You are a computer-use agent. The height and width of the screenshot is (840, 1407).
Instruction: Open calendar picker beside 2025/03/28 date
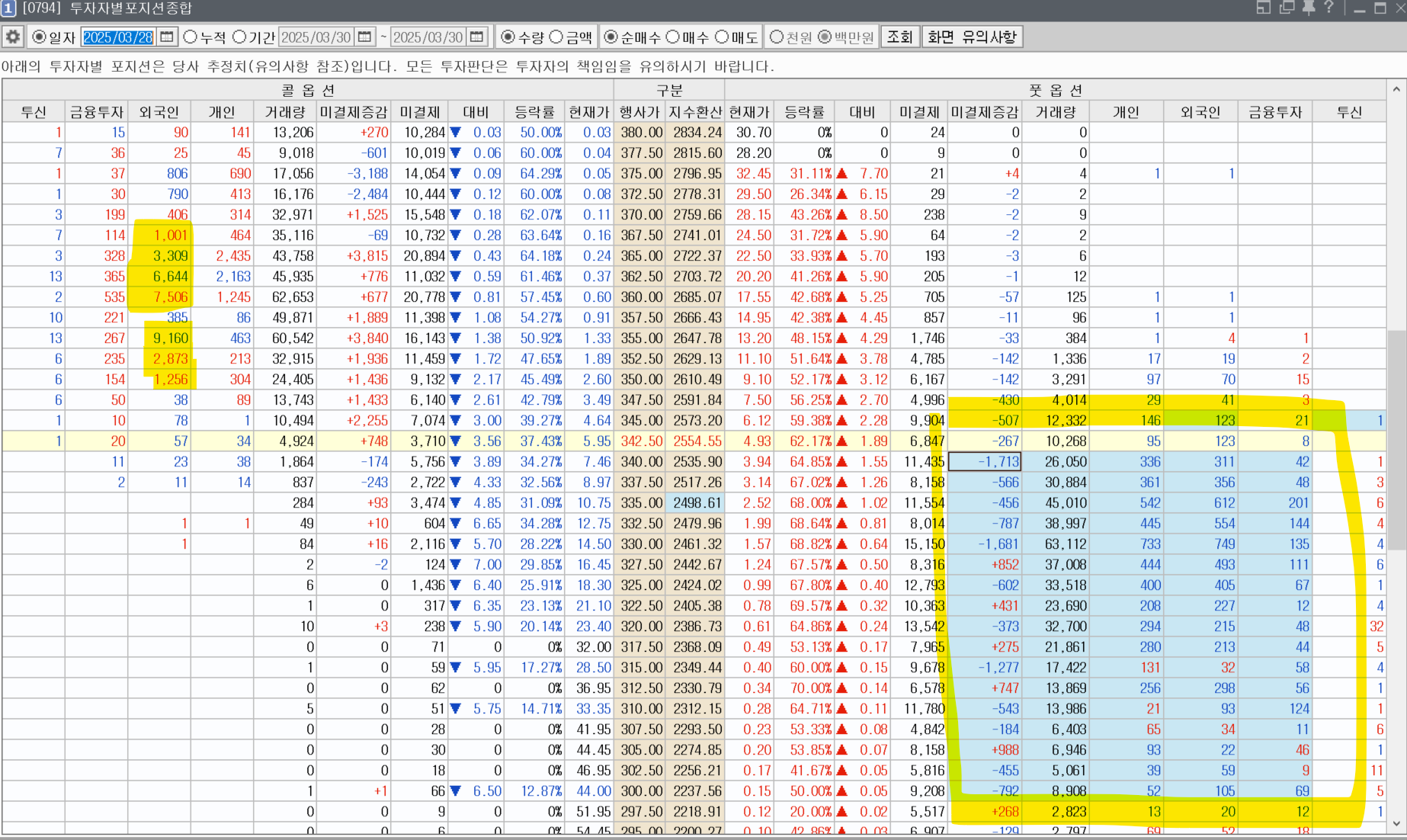click(167, 37)
